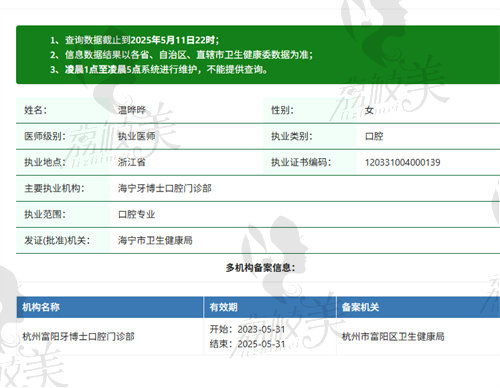Screen dimensions: 500x388
Task: Select the value 执业医师
Action: [136, 136]
